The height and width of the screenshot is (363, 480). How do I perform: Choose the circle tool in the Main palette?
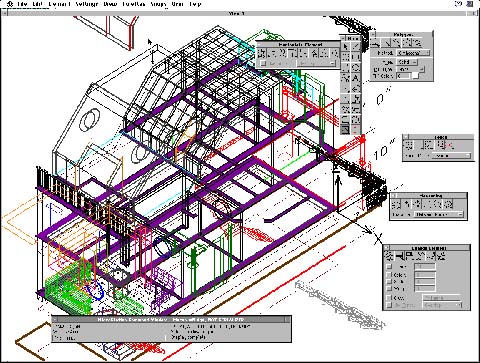[355, 68]
